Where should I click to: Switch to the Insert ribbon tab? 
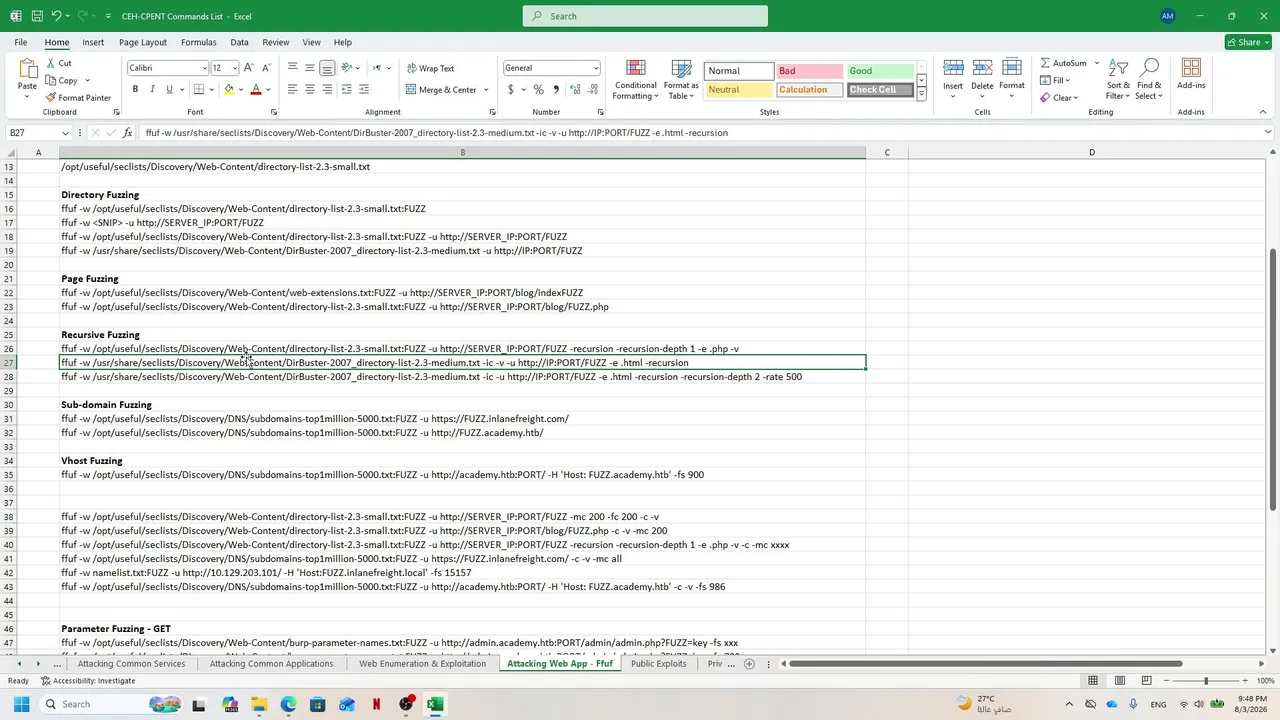[x=93, y=42]
